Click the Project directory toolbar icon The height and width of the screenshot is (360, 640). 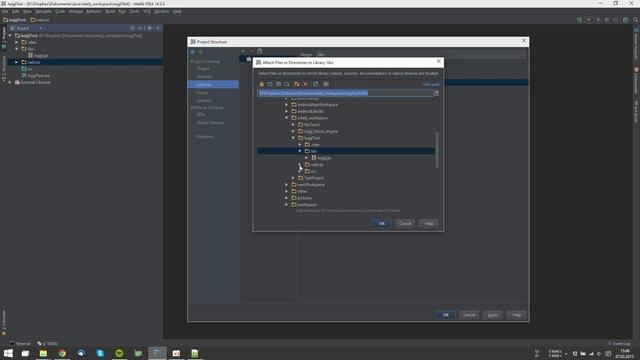point(278,84)
